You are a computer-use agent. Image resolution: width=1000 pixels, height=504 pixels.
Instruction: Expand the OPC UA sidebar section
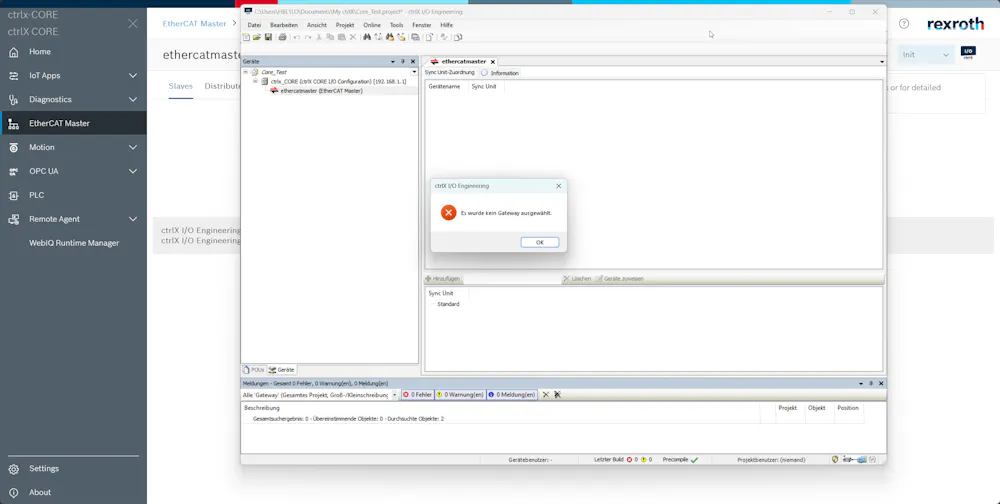133,171
